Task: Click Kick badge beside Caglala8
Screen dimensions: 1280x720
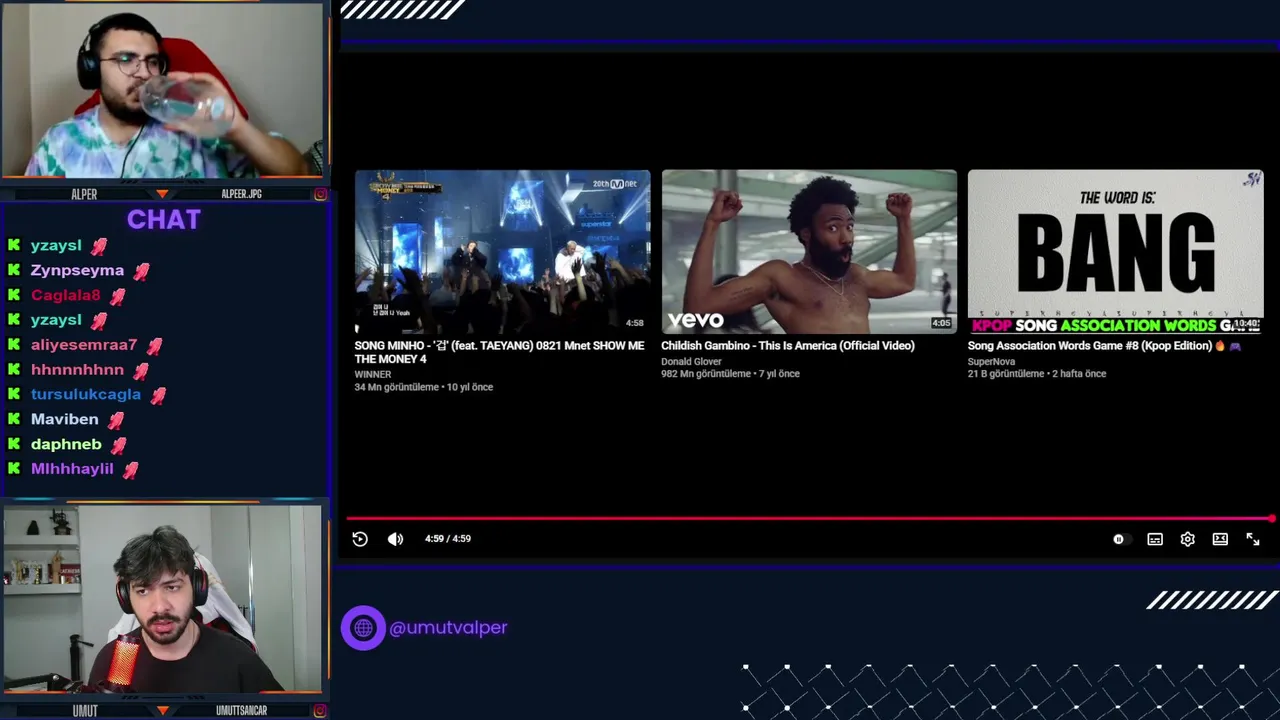Action: (14, 295)
